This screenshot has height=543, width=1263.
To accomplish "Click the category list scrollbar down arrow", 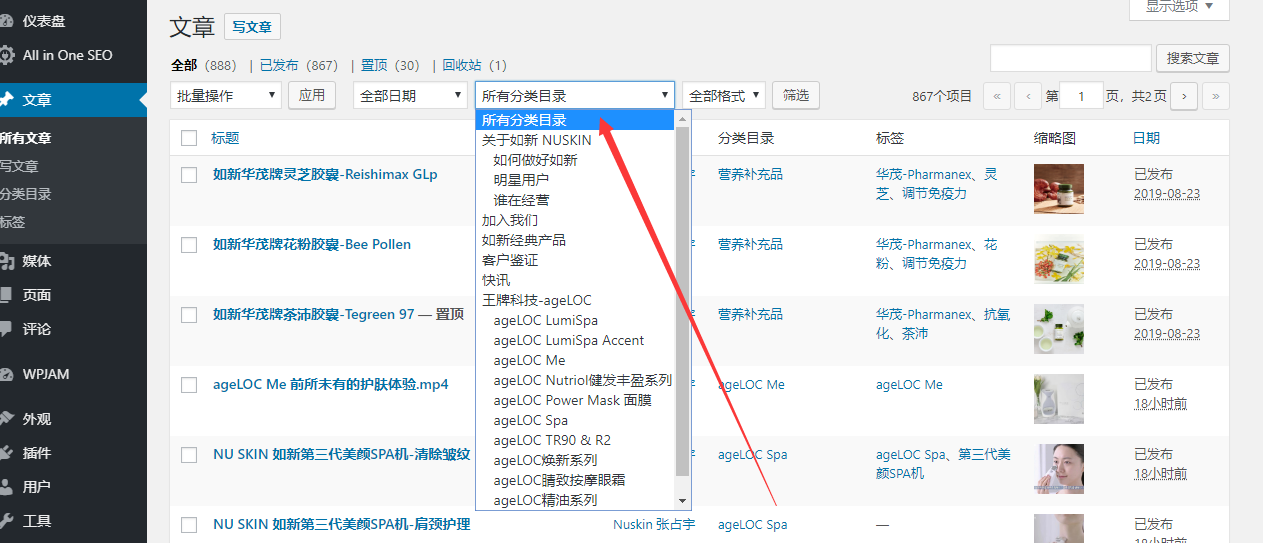I will coord(683,501).
